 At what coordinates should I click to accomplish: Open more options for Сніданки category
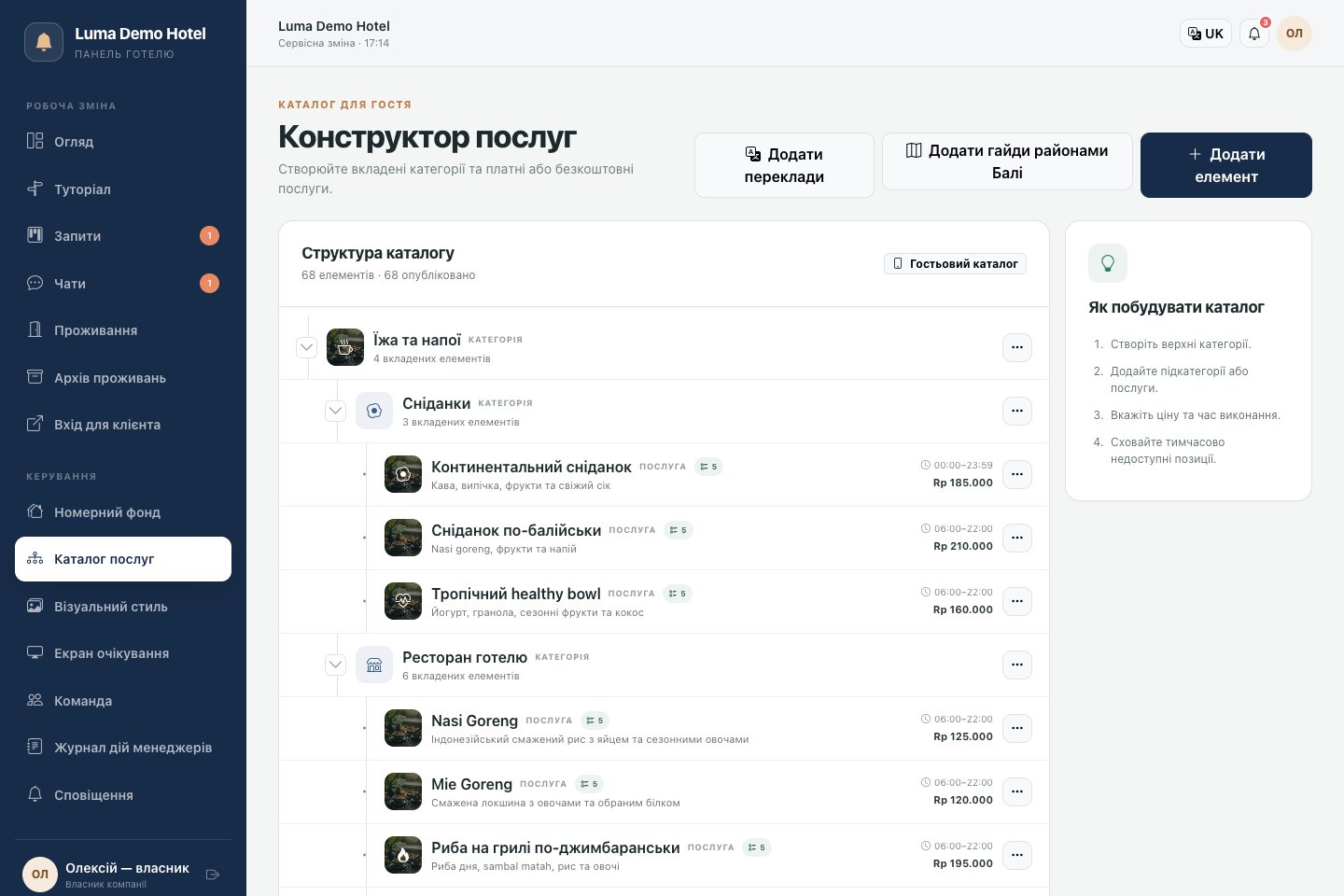pyautogui.click(x=1017, y=411)
